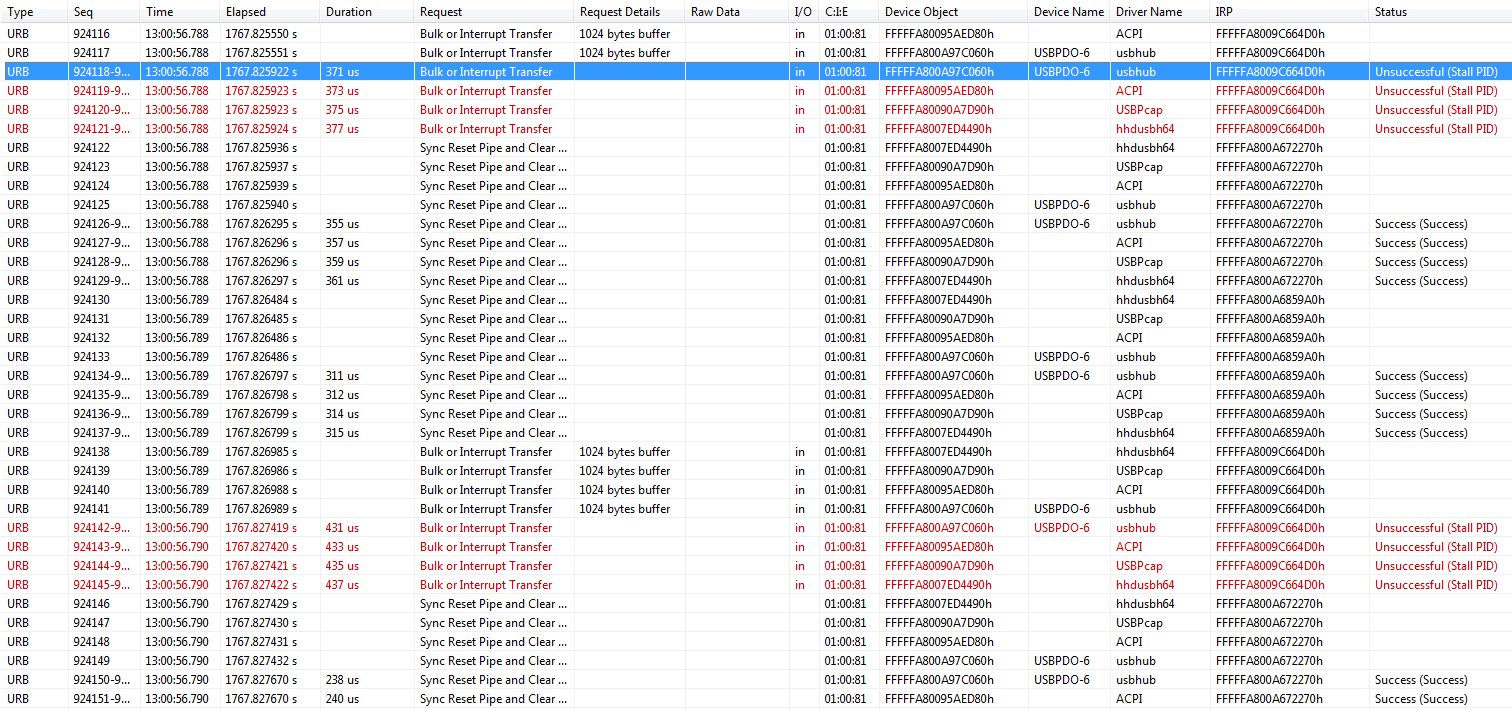Click the 238 us duration cell
The image size is (1512, 710).
click(367, 680)
